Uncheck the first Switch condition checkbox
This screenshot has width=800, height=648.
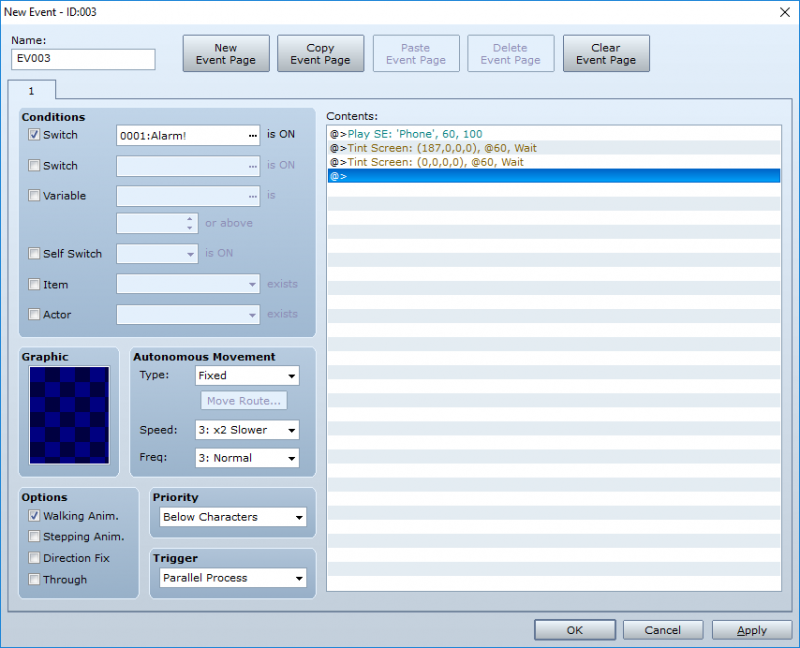[34, 135]
